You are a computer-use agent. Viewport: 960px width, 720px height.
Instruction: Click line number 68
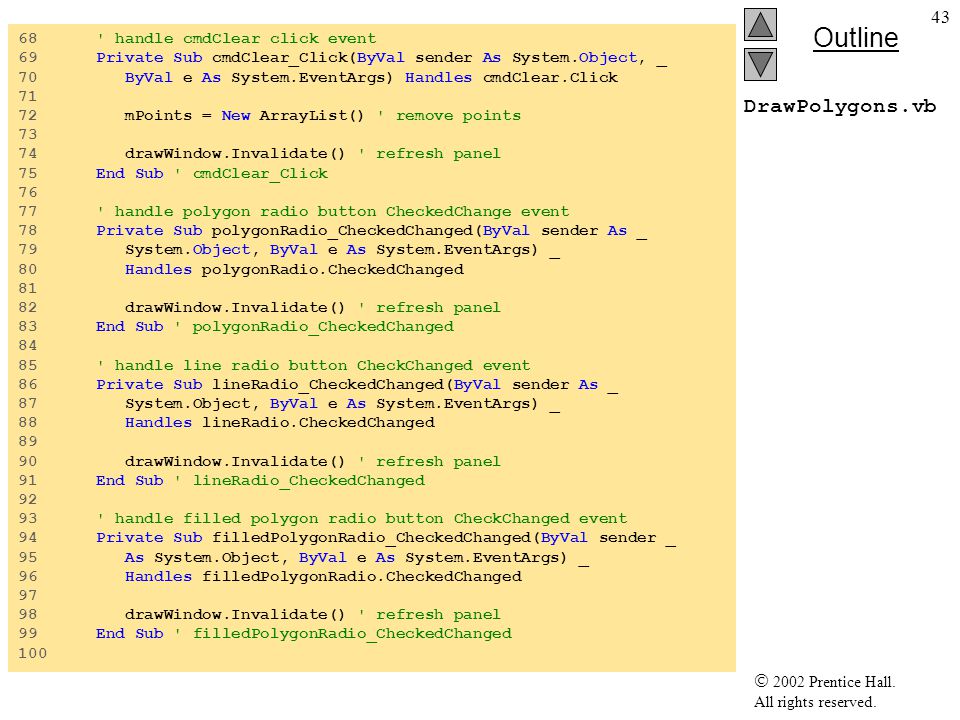pos(28,39)
